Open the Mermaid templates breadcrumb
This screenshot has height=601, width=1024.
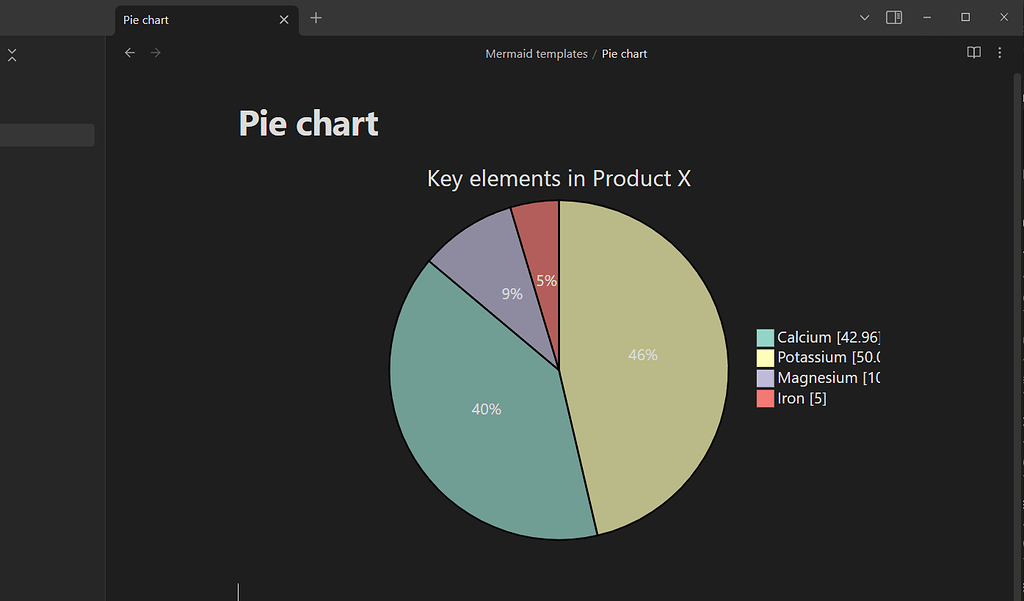click(536, 53)
